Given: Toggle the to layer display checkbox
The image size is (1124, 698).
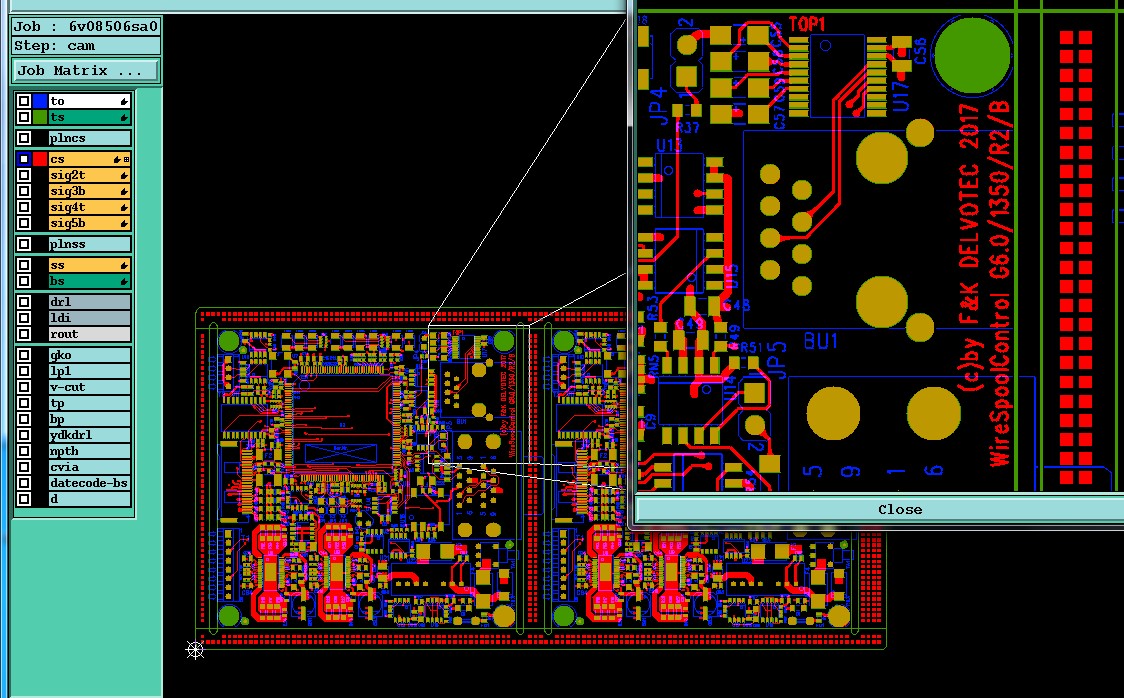Looking at the screenshot, I should pos(24,101).
